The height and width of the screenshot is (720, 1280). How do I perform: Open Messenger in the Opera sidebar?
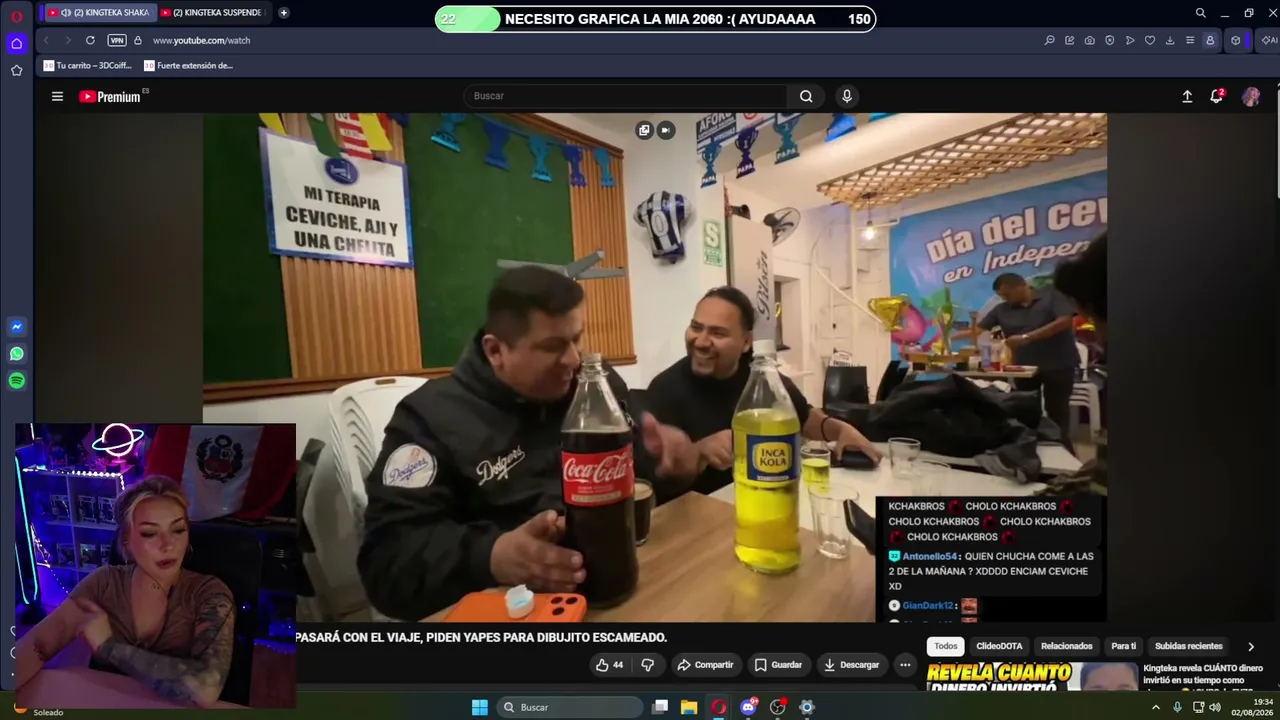(16, 327)
